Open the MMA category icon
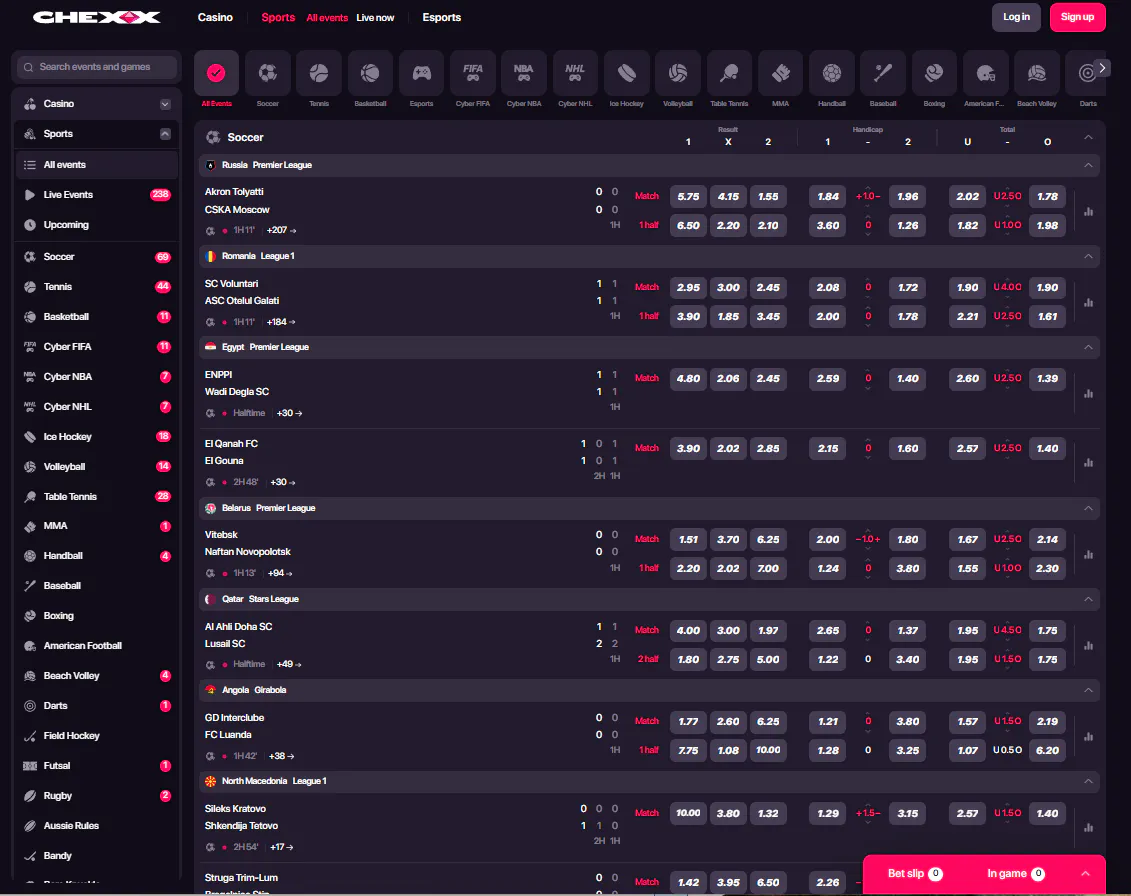 pyautogui.click(x=780, y=73)
